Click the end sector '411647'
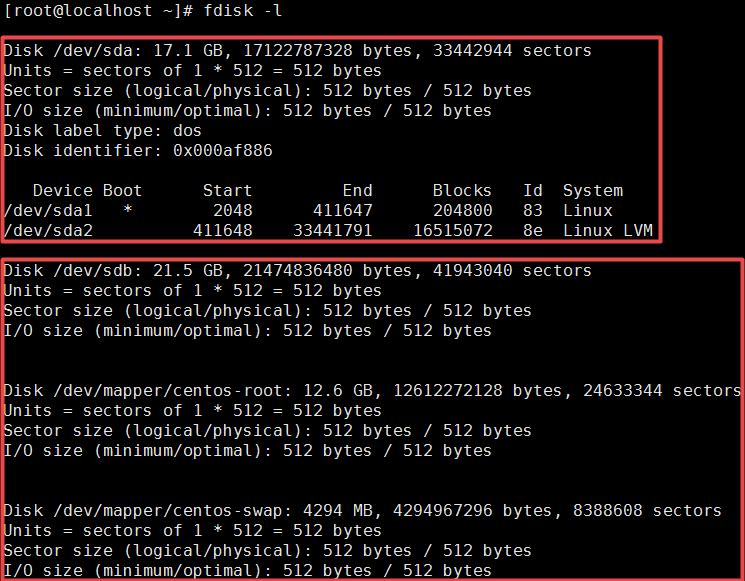Screen dimensions: 745x581 coord(343,210)
